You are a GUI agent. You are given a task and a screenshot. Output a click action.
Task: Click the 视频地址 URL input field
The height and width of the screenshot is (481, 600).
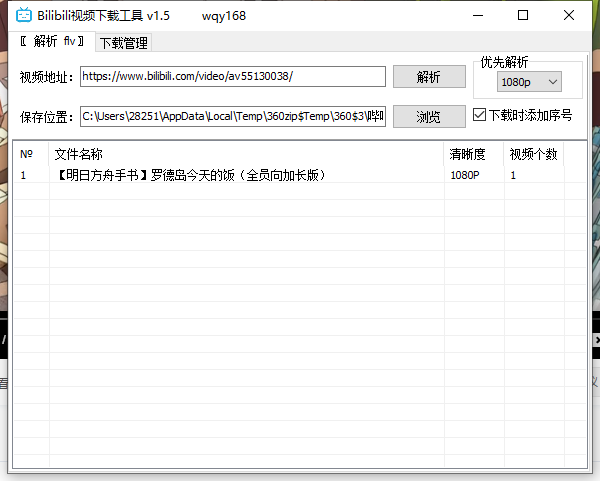click(x=233, y=77)
